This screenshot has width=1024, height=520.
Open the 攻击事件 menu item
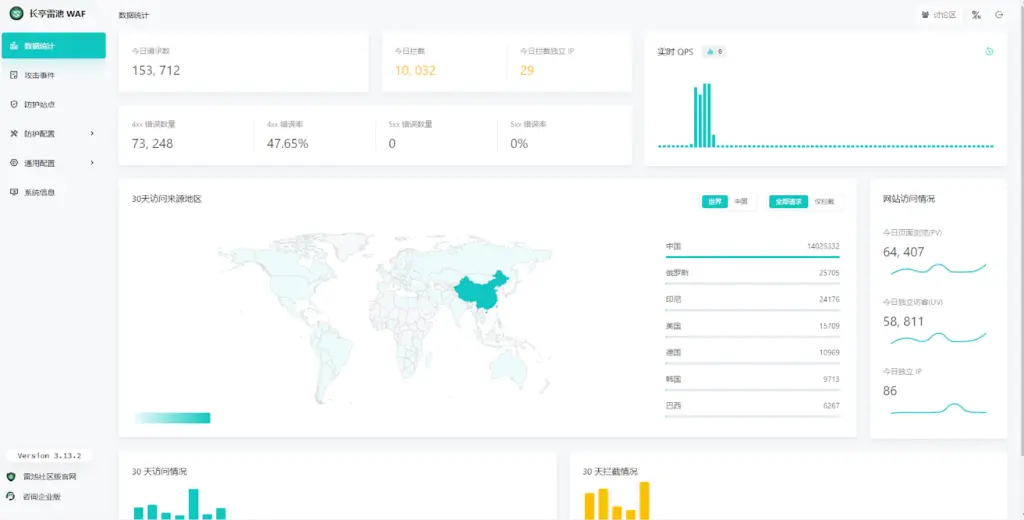tap(40, 75)
